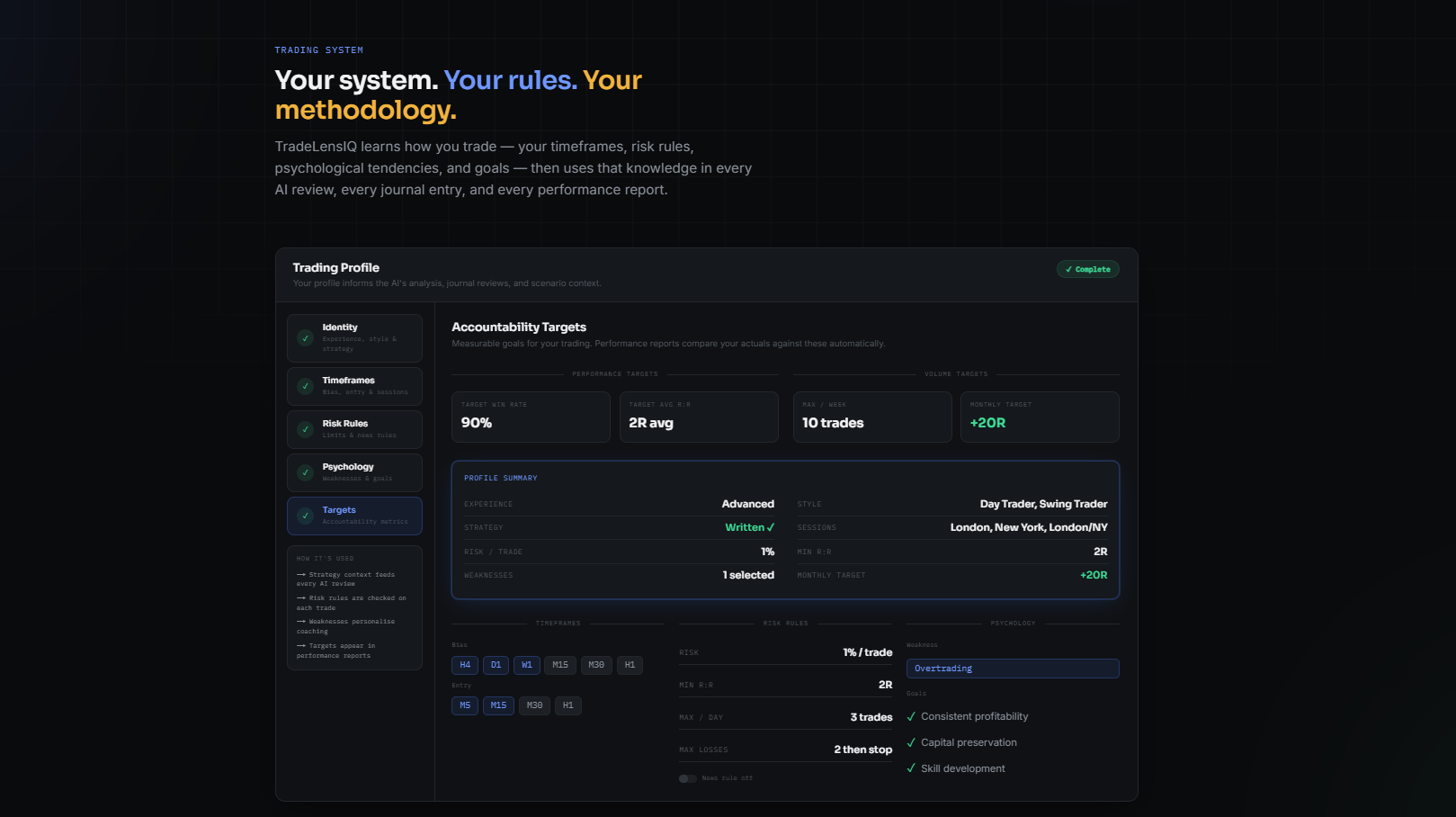Click the TRADING SYSTEM eyebrow label
This screenshot has height=817, width=1456.
point(319,50)
